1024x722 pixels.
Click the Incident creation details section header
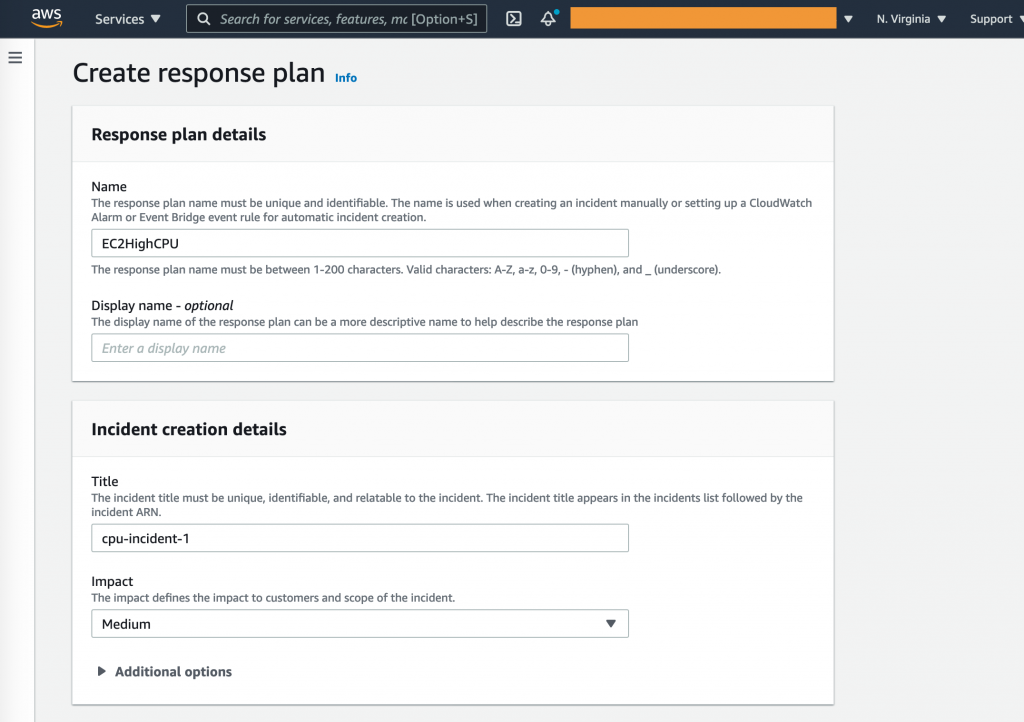click(x=189, y=429)
